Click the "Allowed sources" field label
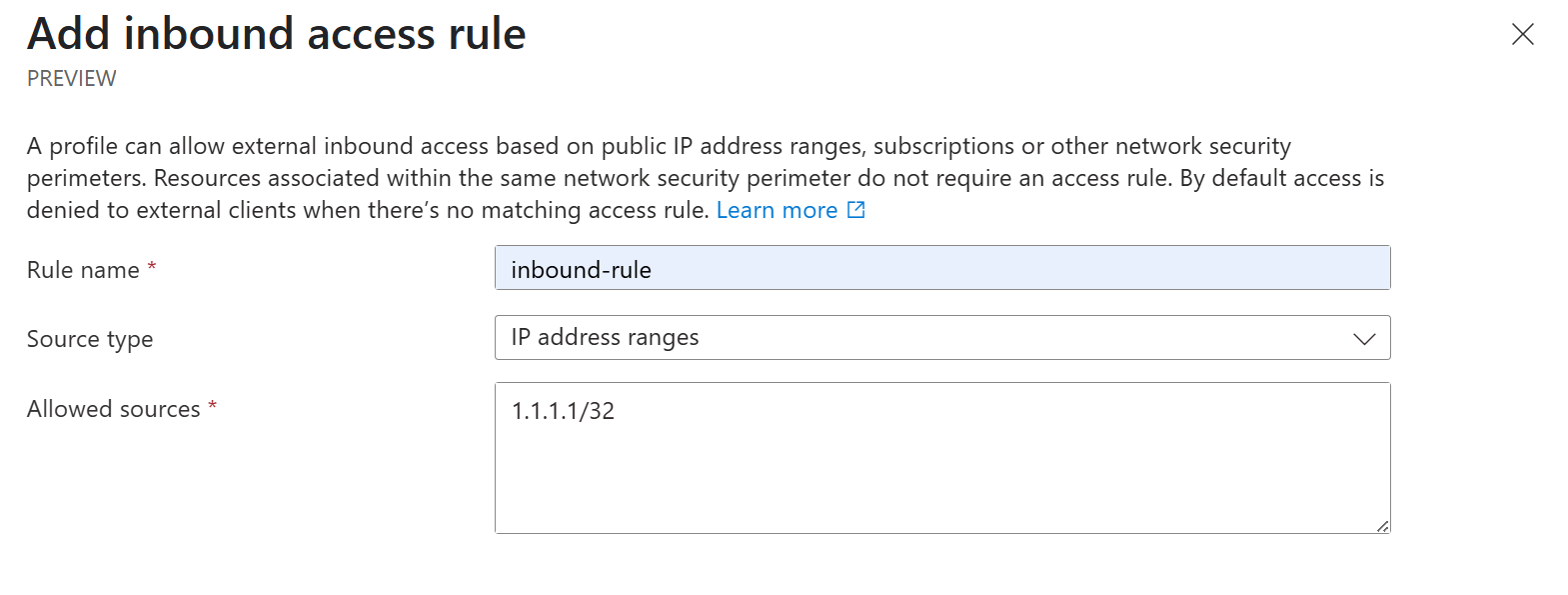The width and height of the screenshot is (1568, 595). click(x=113, y=409)
